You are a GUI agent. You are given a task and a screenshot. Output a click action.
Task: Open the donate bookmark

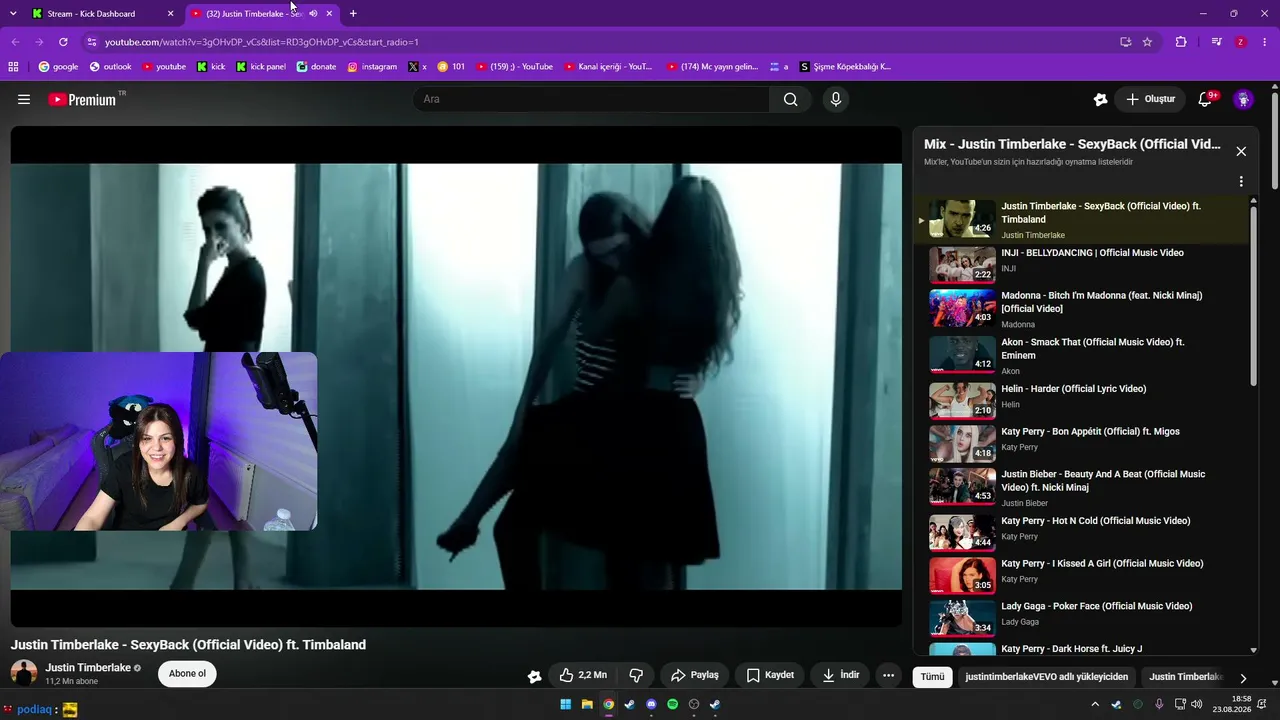[316, 67]
